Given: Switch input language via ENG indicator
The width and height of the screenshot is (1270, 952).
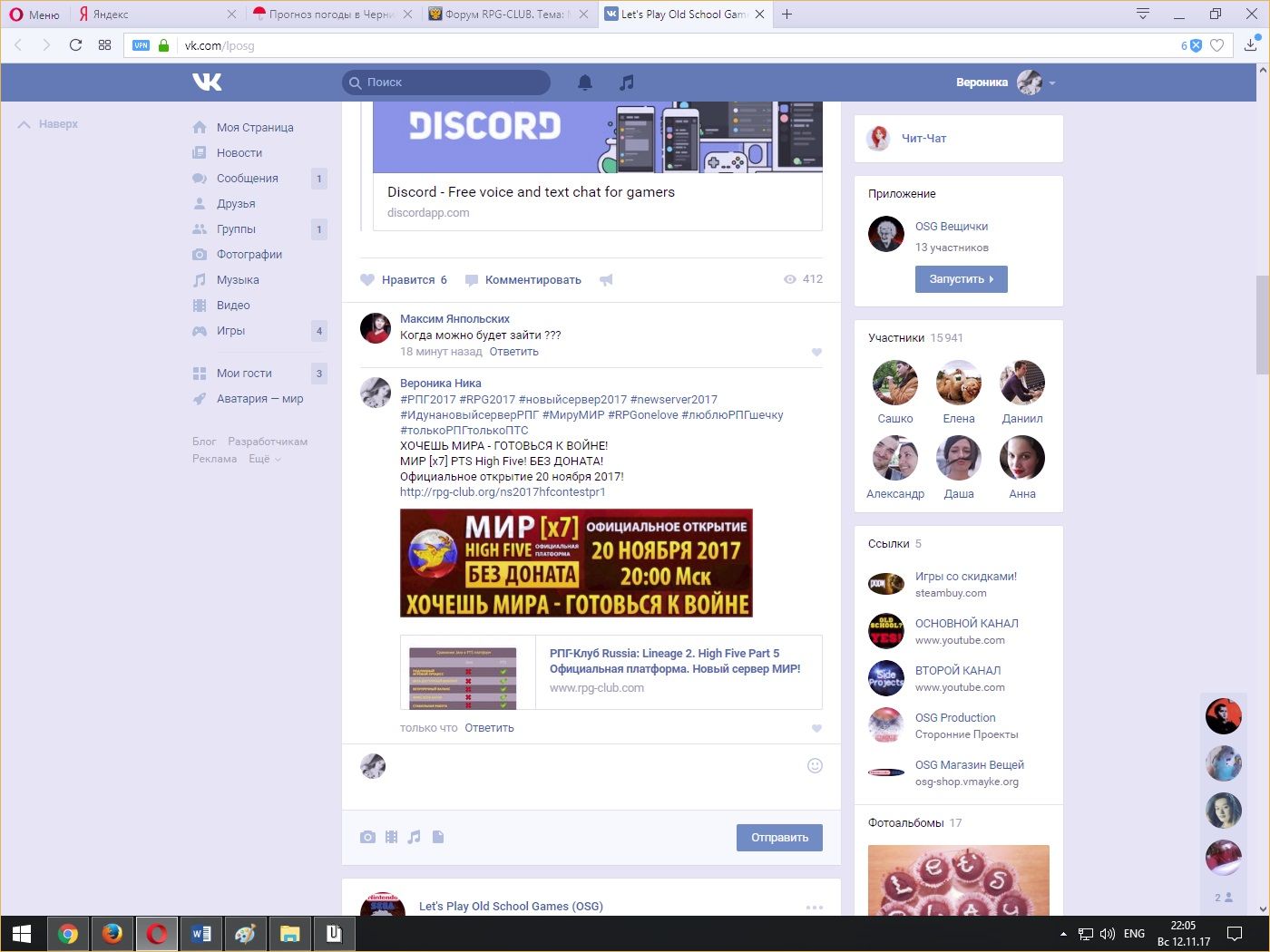Looking at the screenshot, I should [x=1134, y=934].
